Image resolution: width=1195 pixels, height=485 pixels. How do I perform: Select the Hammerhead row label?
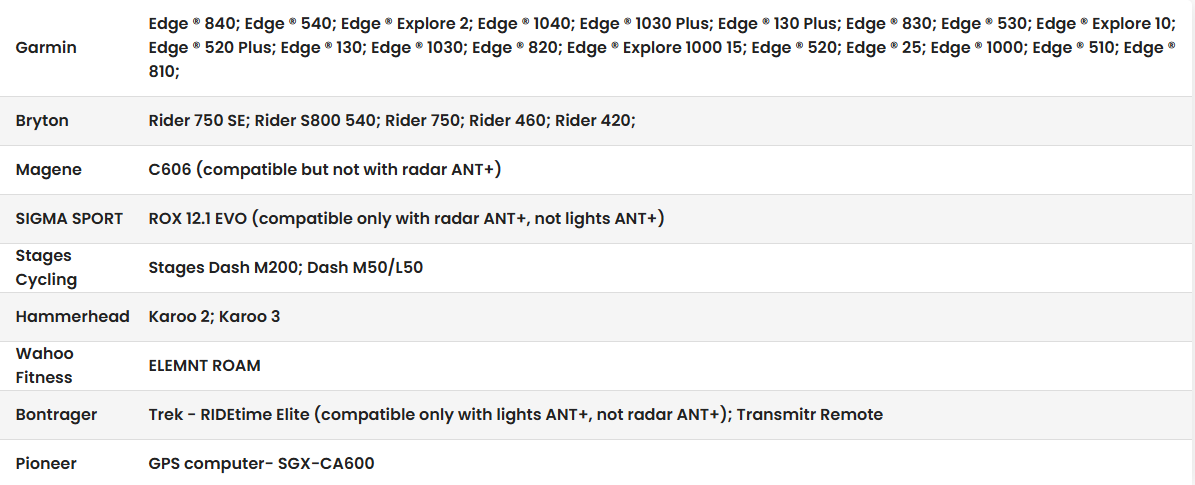click(72, 316)
